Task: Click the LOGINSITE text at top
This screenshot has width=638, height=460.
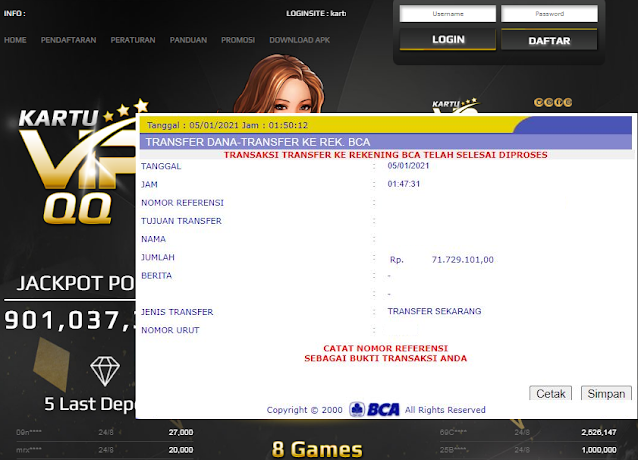Action: click(x=316, y=13)
